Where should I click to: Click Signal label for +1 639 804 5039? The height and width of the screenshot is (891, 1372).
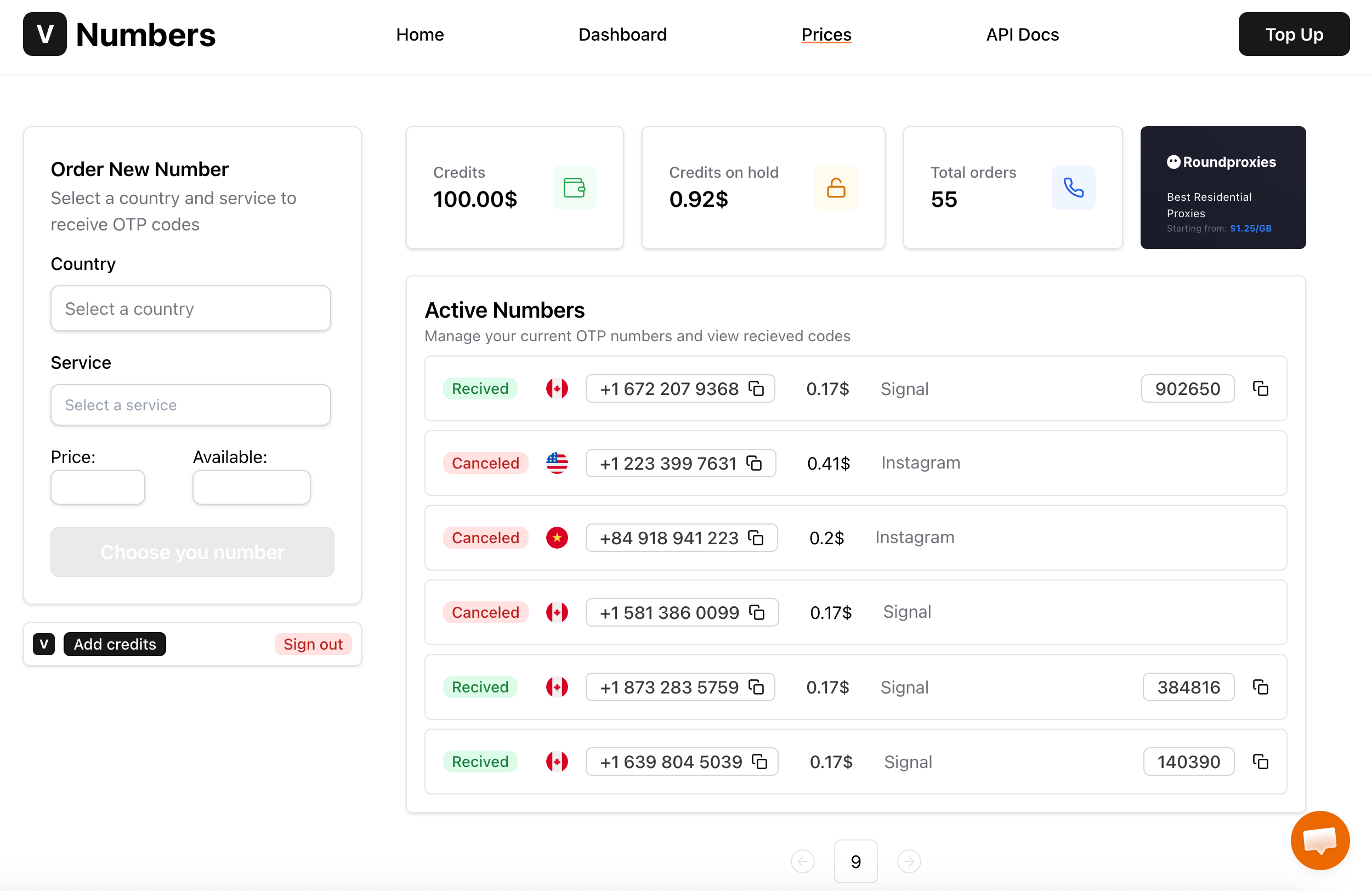908,762
